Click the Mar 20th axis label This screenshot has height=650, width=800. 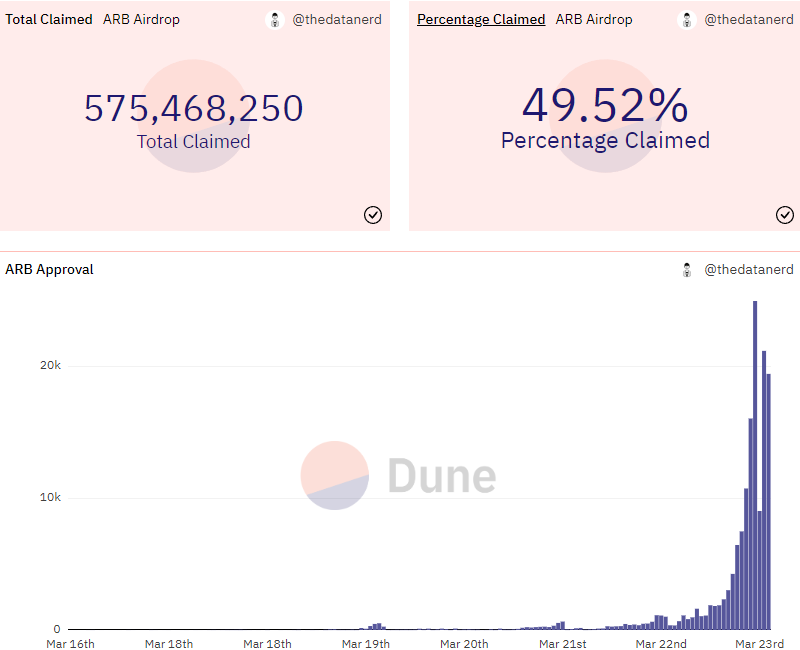pos(464,644)
